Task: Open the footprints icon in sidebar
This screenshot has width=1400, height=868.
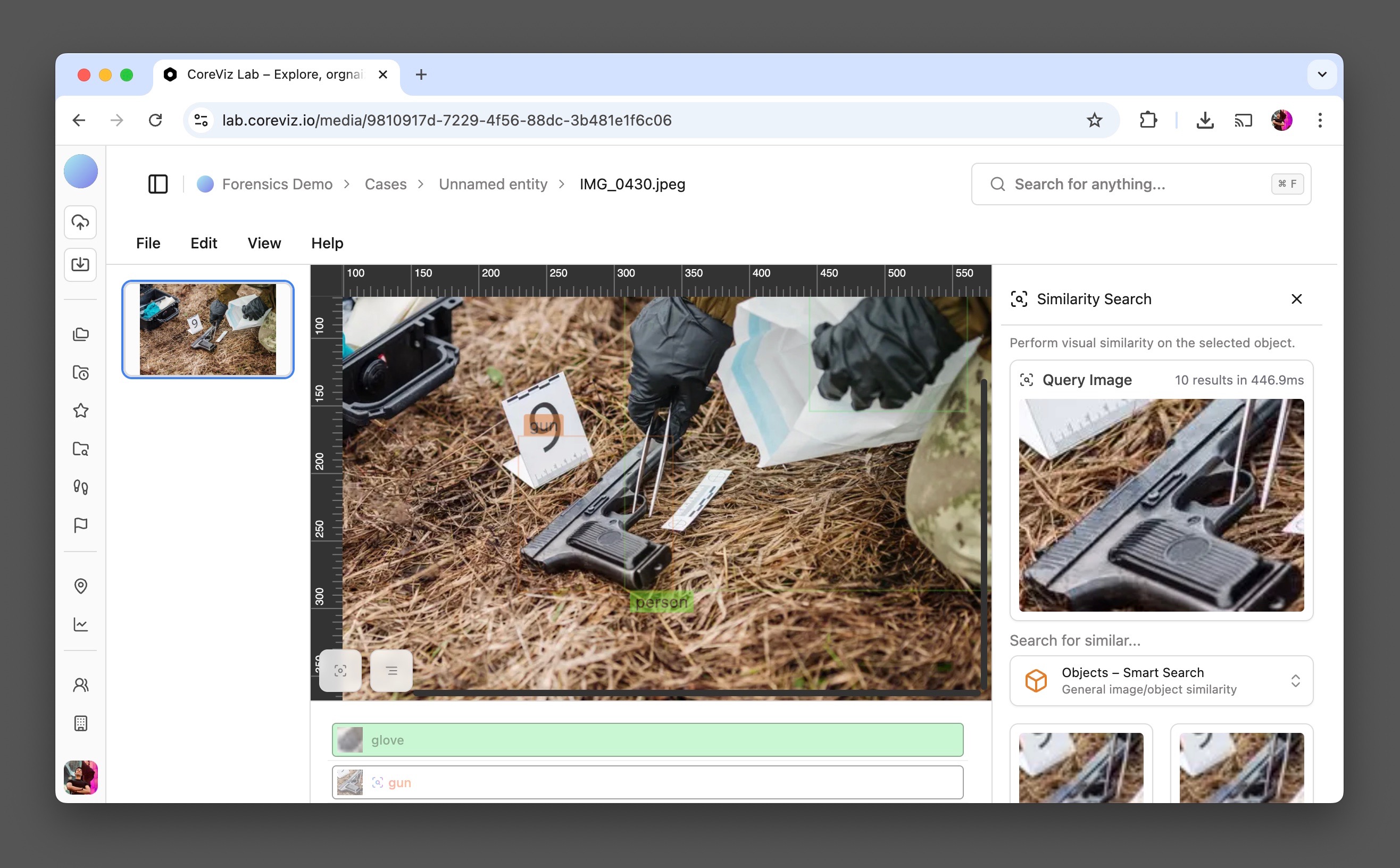Action: 80,487
